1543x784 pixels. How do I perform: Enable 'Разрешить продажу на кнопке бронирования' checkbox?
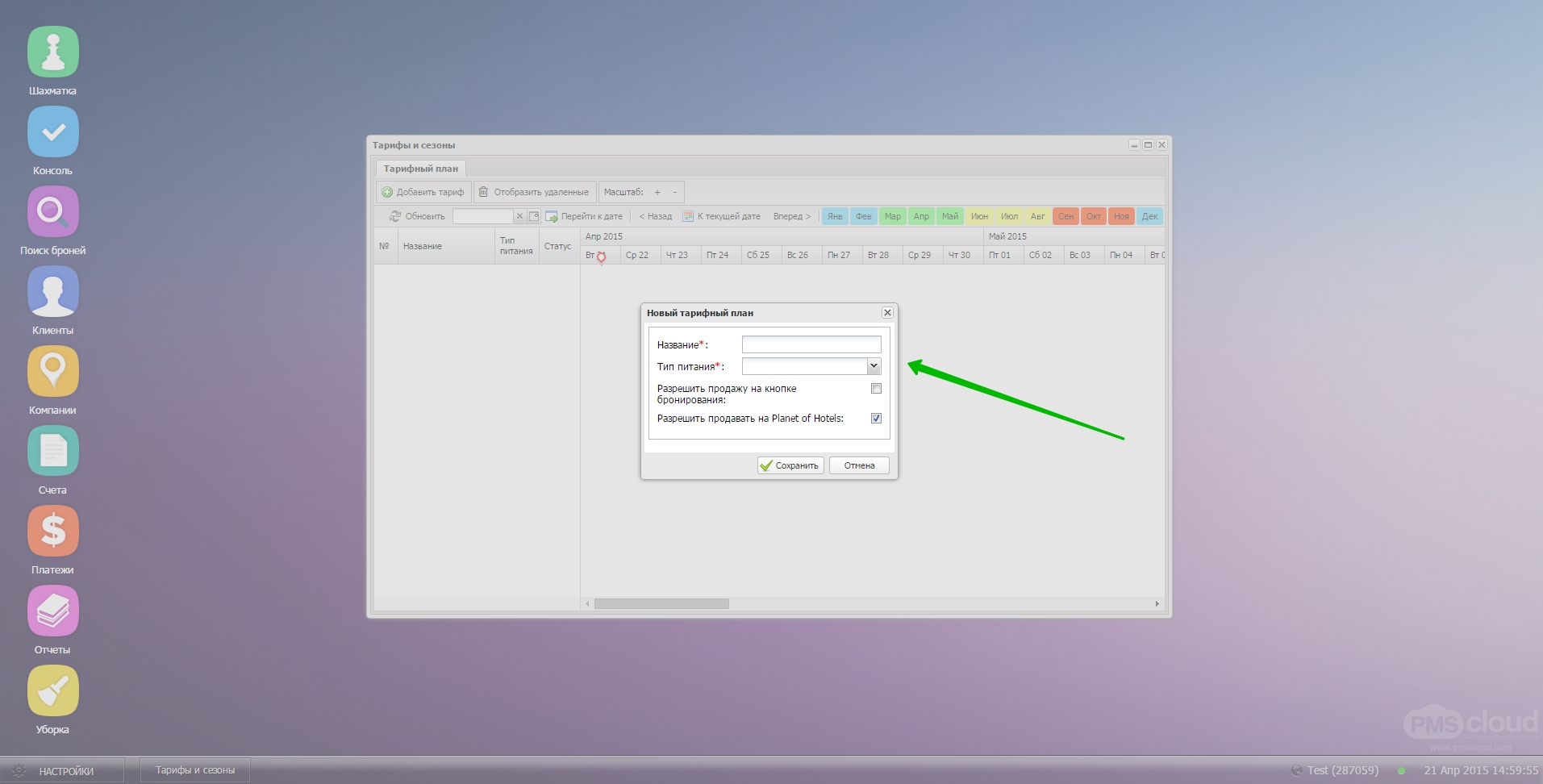click(x=876, y=389)
